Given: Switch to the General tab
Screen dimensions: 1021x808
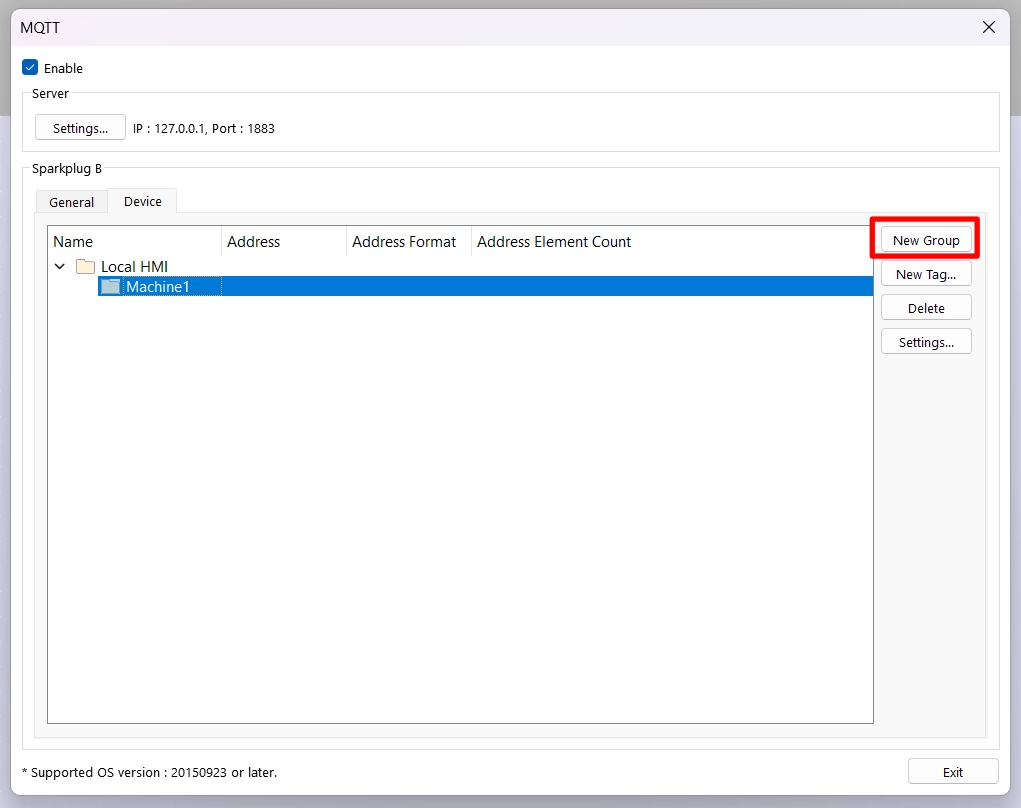Looking at the screenshot, I should click(71, 201).
